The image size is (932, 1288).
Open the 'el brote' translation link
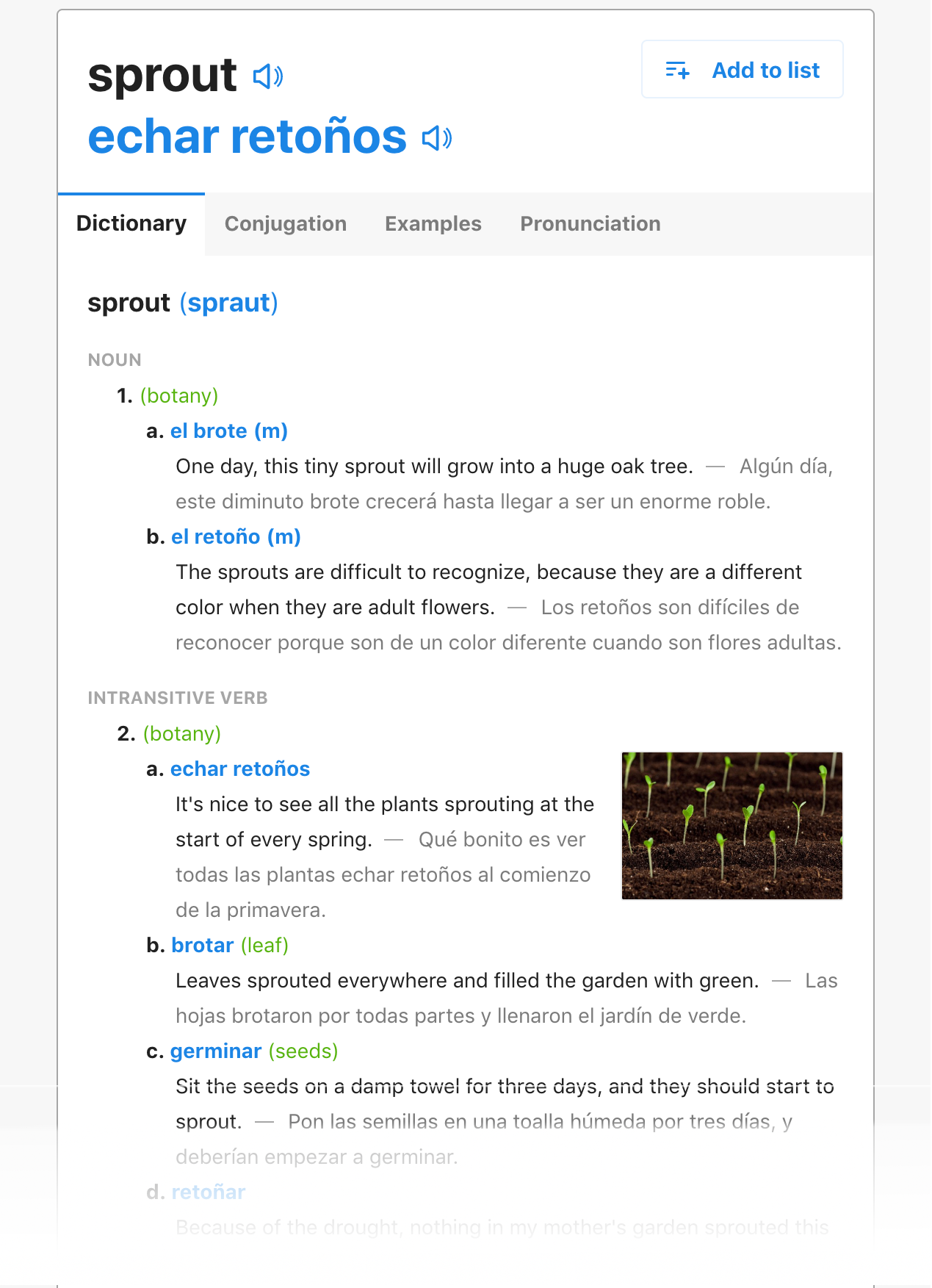[228, 431]
